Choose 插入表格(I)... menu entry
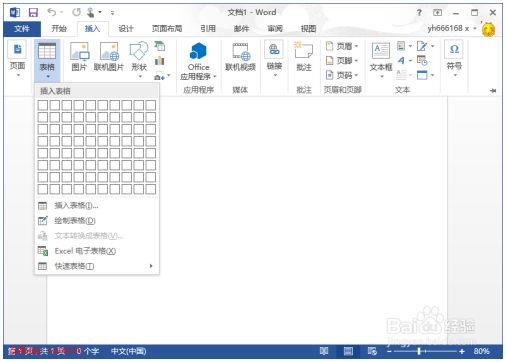Image resolution: width=506 pixels, height=362 pixels. click(97, 206)
